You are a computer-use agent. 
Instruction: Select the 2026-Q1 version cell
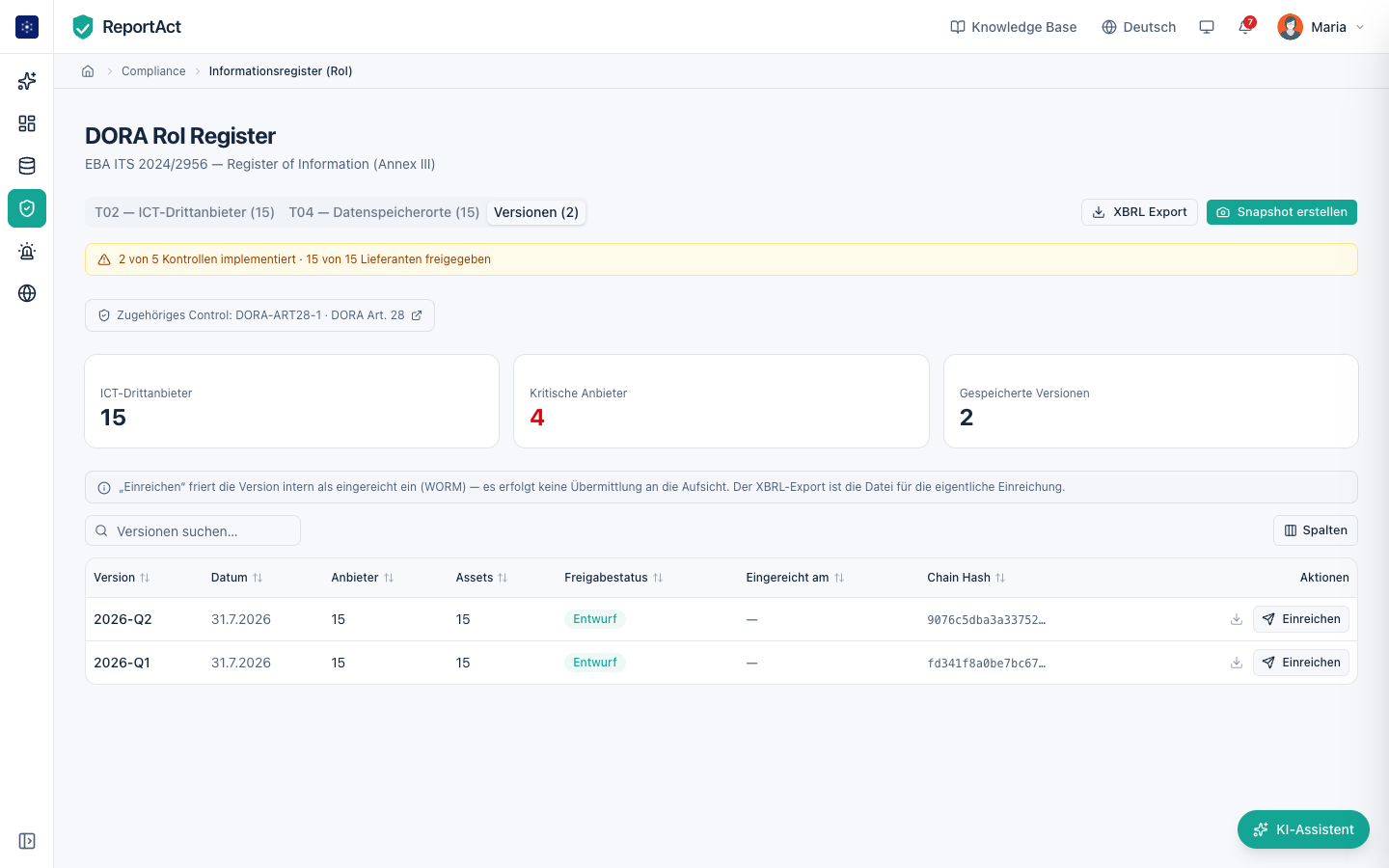[x=122, y=663]
